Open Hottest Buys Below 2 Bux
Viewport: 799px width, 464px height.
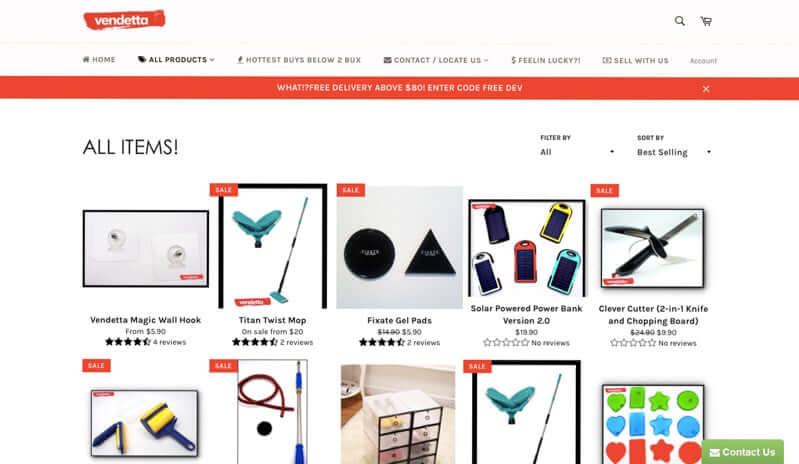299,60
